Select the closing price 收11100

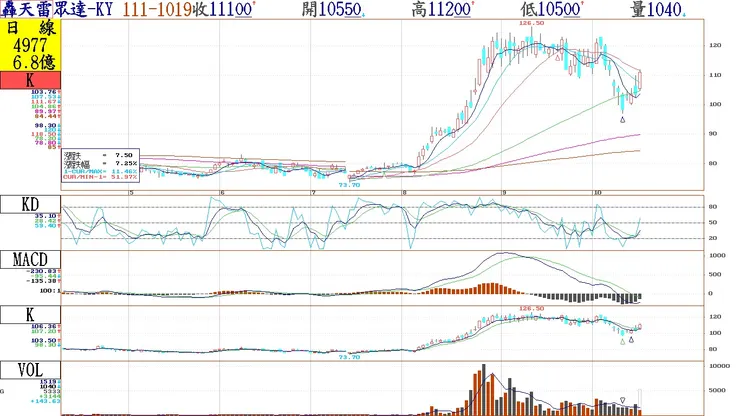(x=222, y=9)
